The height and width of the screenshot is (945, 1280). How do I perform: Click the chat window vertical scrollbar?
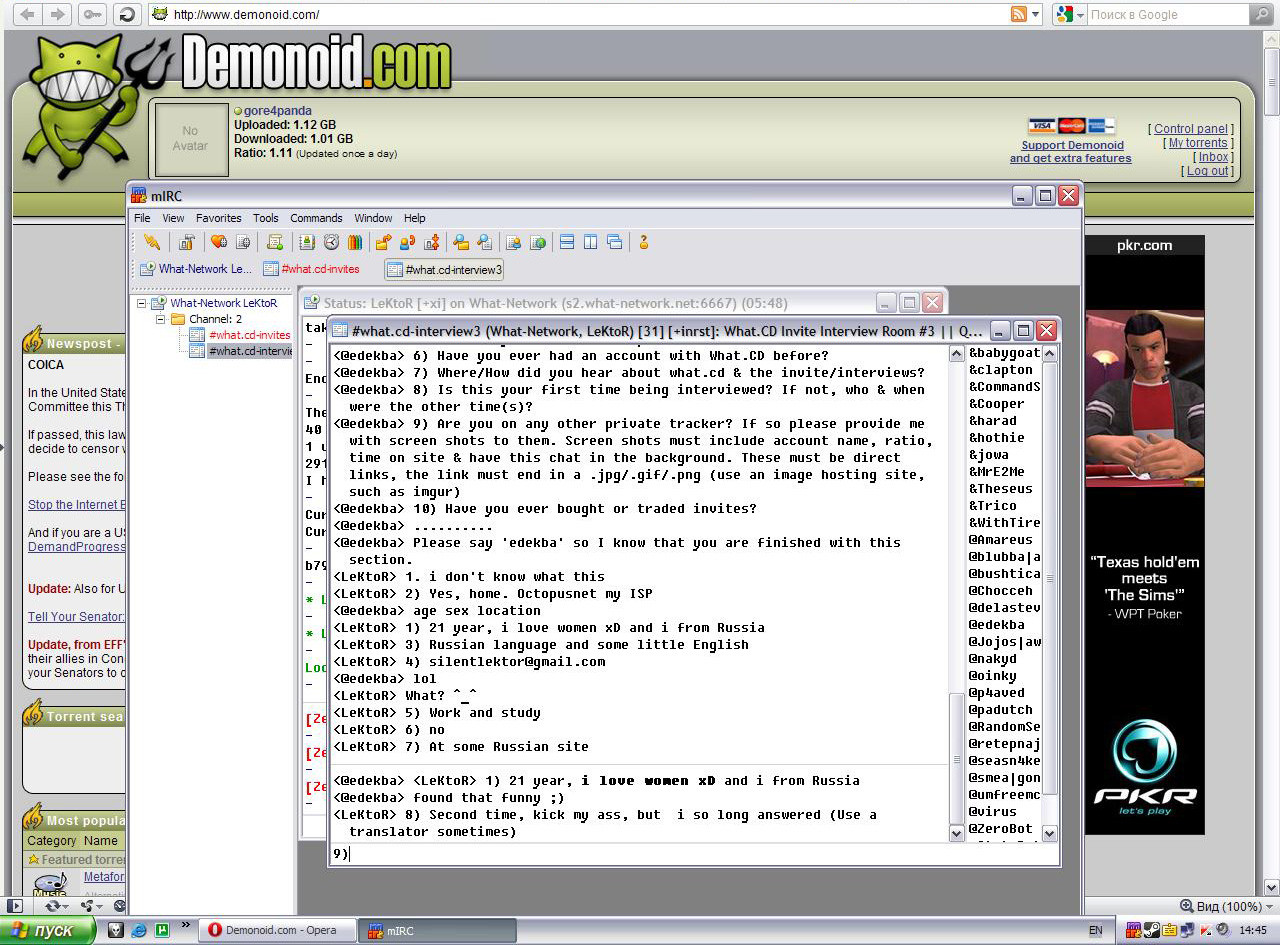[957, 594]
